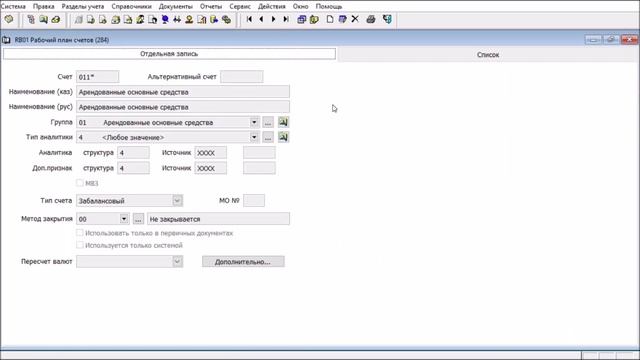
Task: Open the Отчеты menu
Action: click(211, 6)
